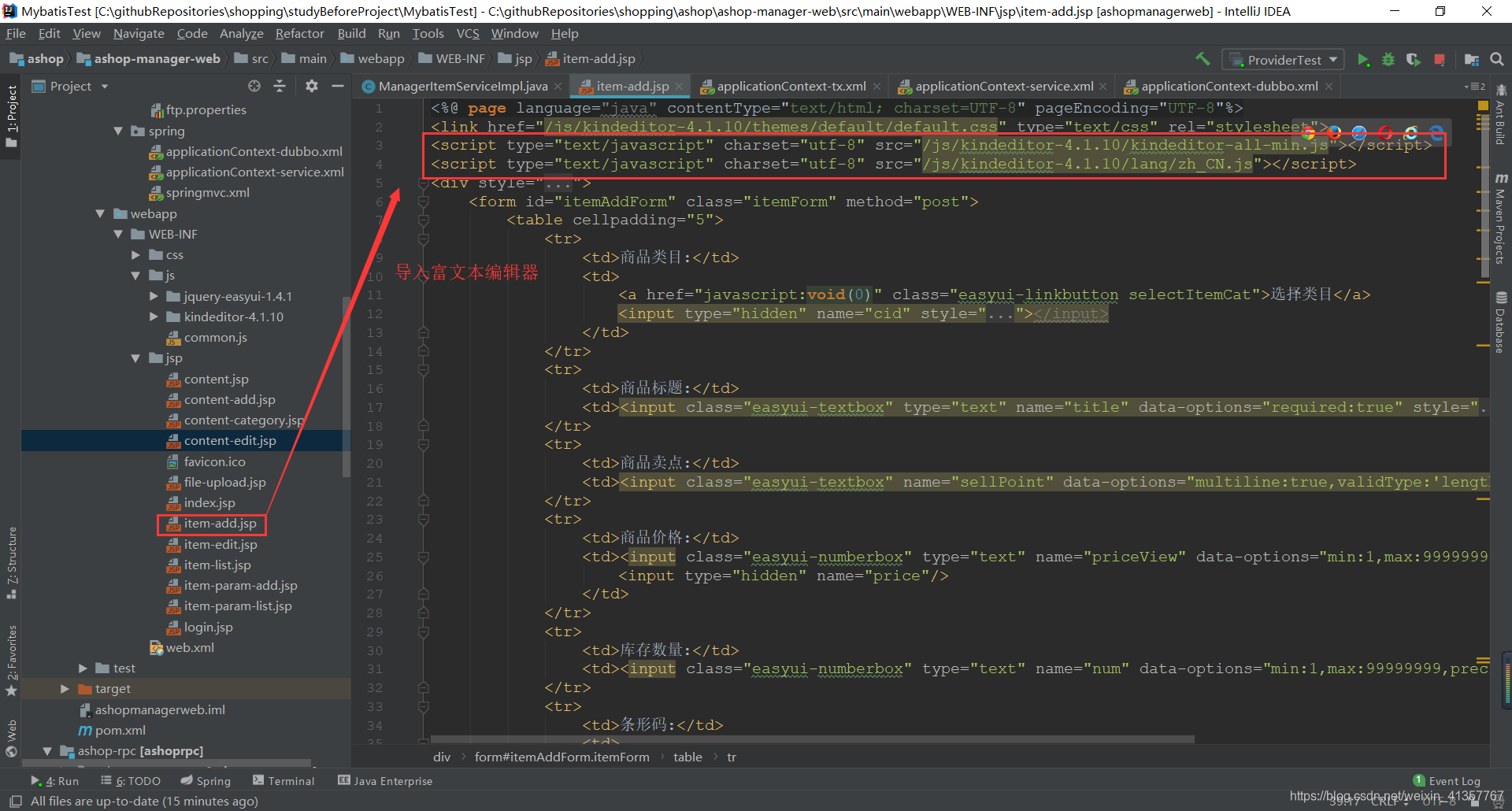Viewport: 1512px width, 811px height.
Task: Preview page in Internet Explorer icon
Action: [x=1410, y=132]
